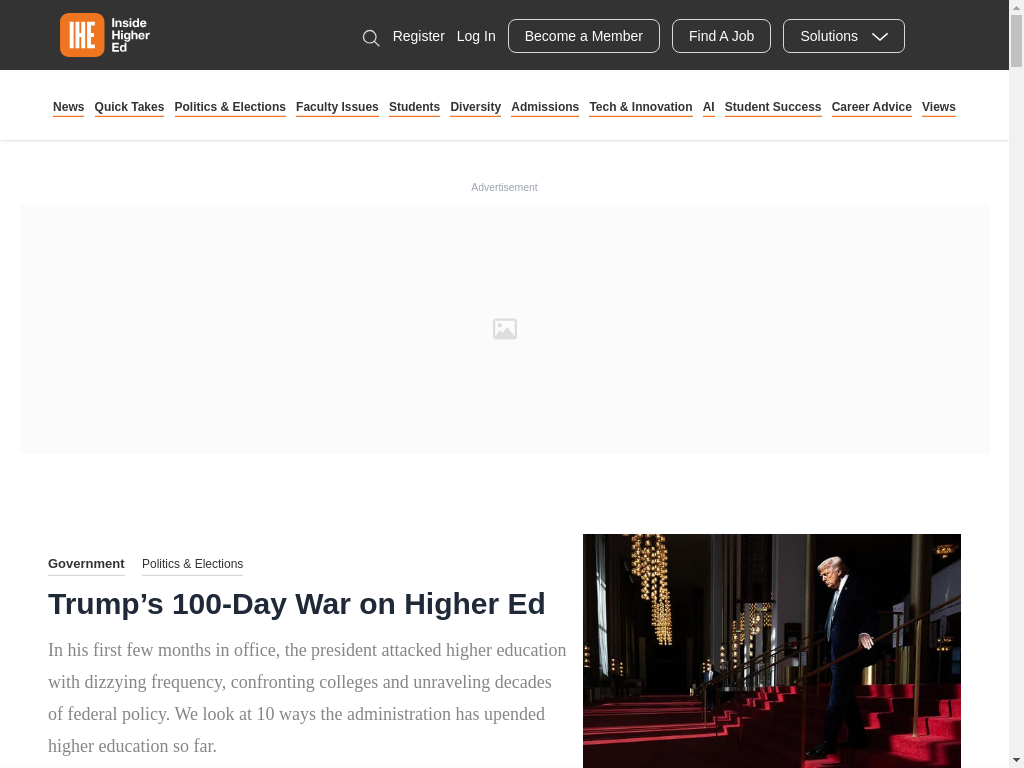Go to Quick Takes
This screenshot has height=768, width=1024.
[129, 107]
